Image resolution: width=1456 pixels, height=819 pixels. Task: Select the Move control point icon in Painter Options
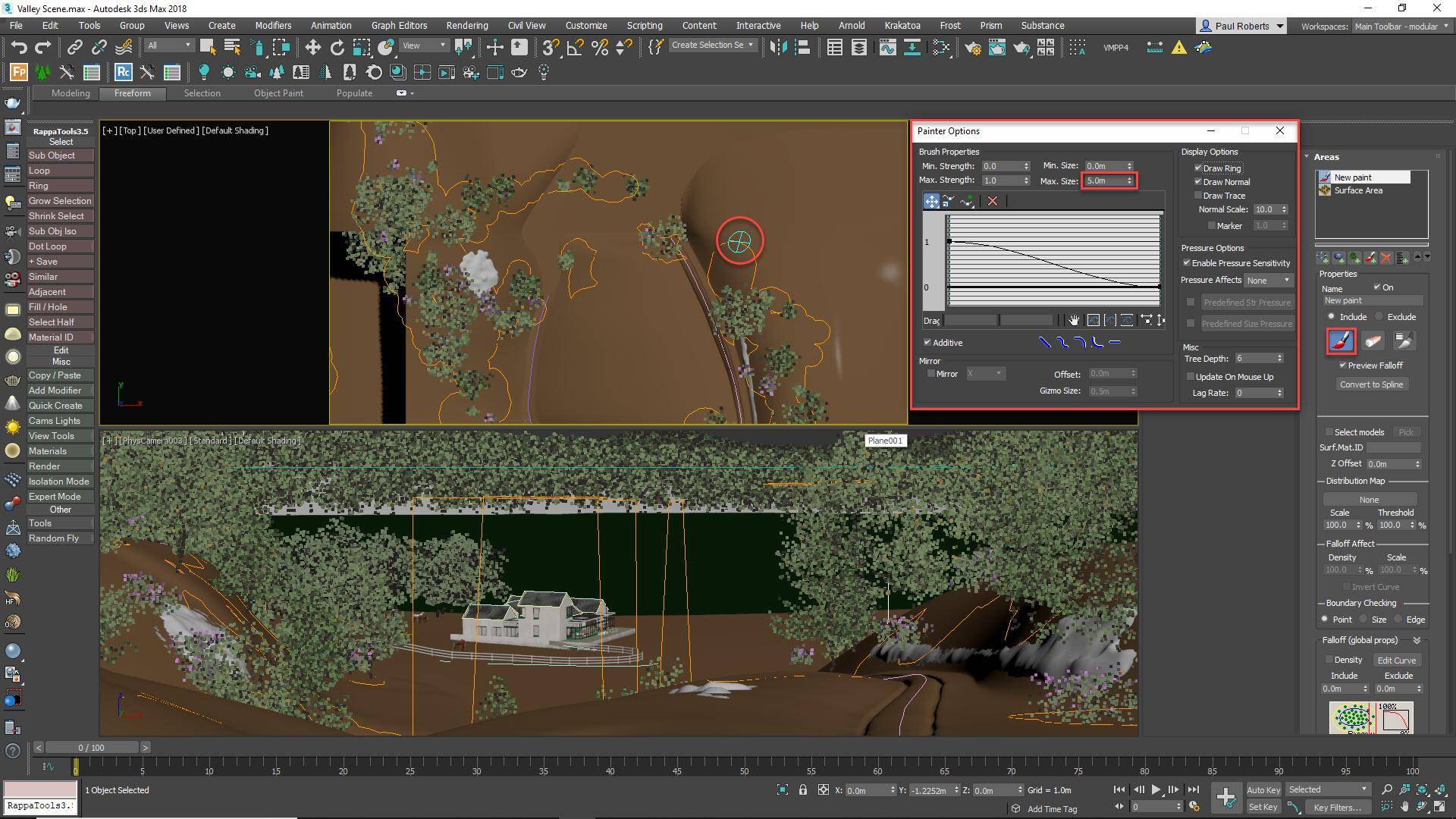point(930,201)
